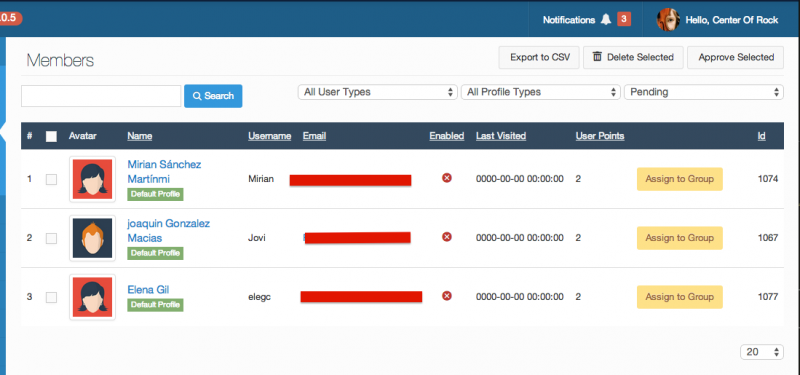Image resolution: width=800 pixels, height=375 pixels.
Task: Toggle enabled status icon for Jovi
Action: tap(447, 237)
